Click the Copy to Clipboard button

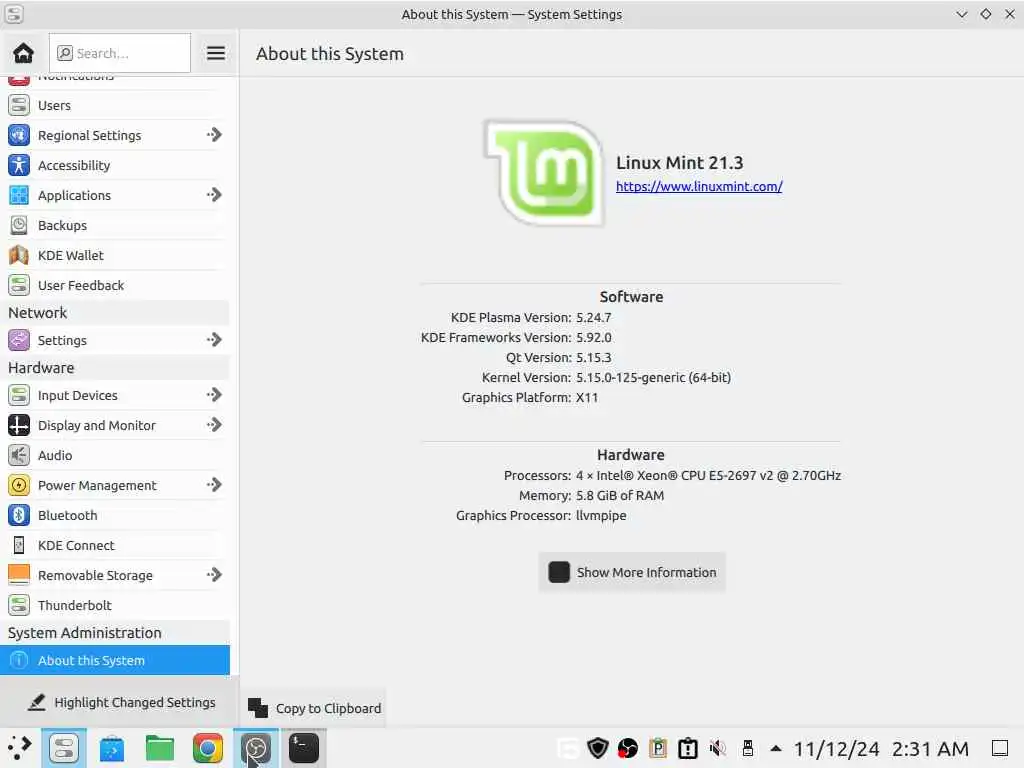tap(315, 708)
